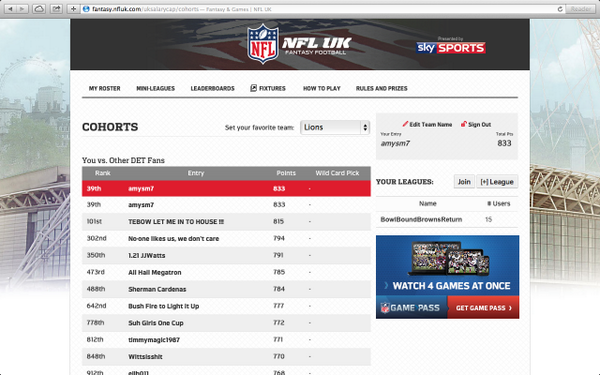Select the Sherman Cardenas entry

157,289
